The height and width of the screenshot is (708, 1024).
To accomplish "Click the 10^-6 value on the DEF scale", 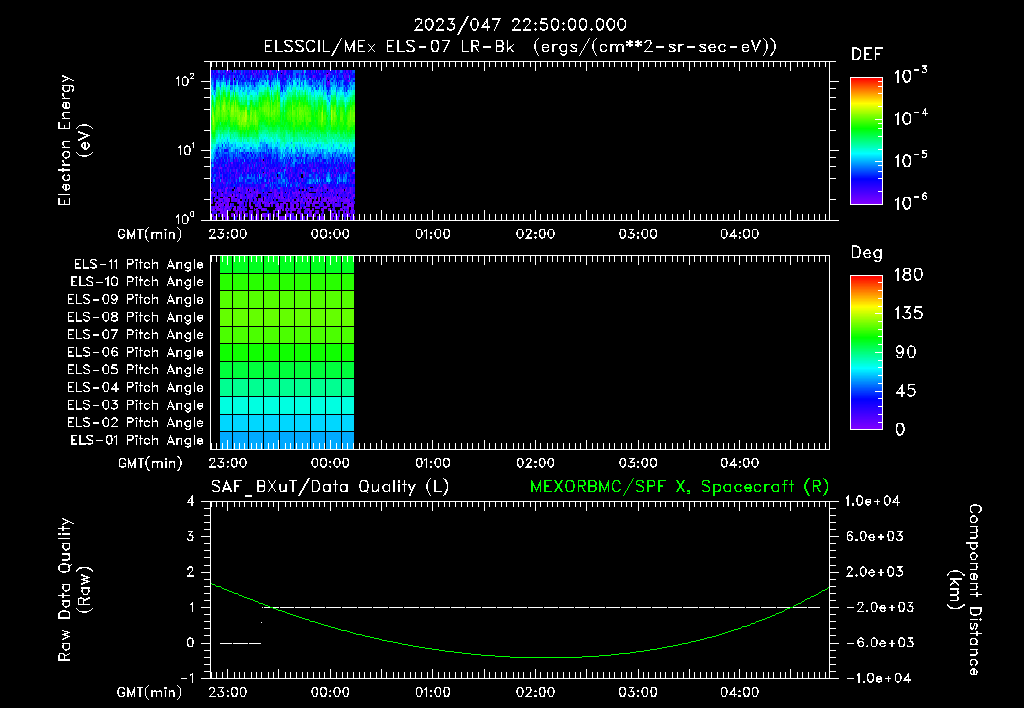I will pos(910,202).
